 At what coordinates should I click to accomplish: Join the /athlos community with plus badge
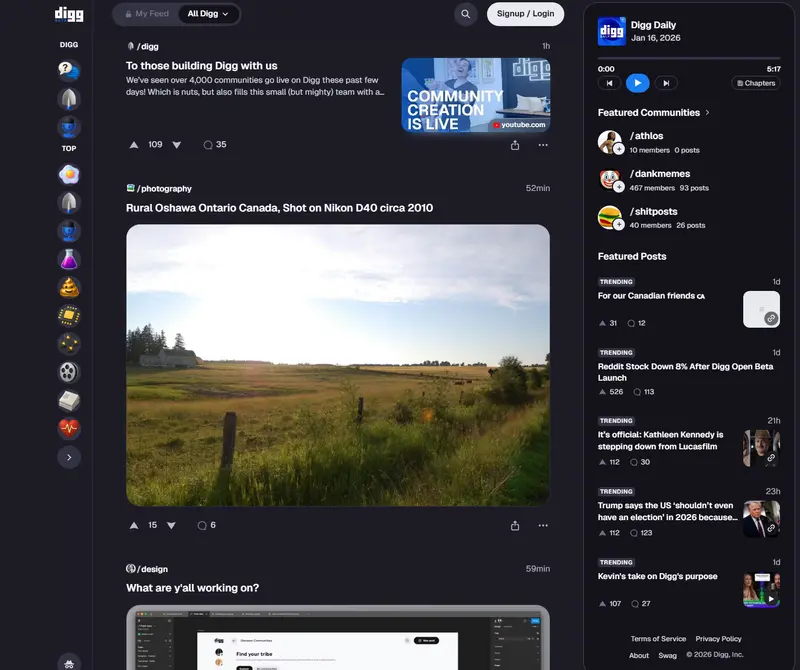[x=619, y=149]
